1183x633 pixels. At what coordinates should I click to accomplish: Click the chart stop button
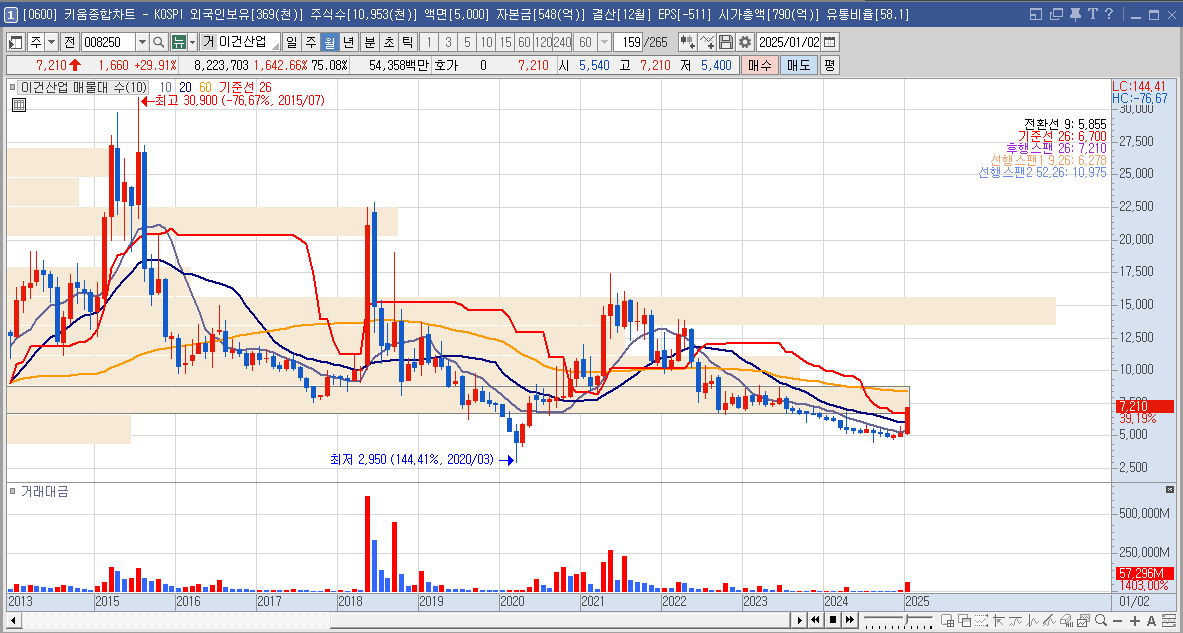[833, 620]
